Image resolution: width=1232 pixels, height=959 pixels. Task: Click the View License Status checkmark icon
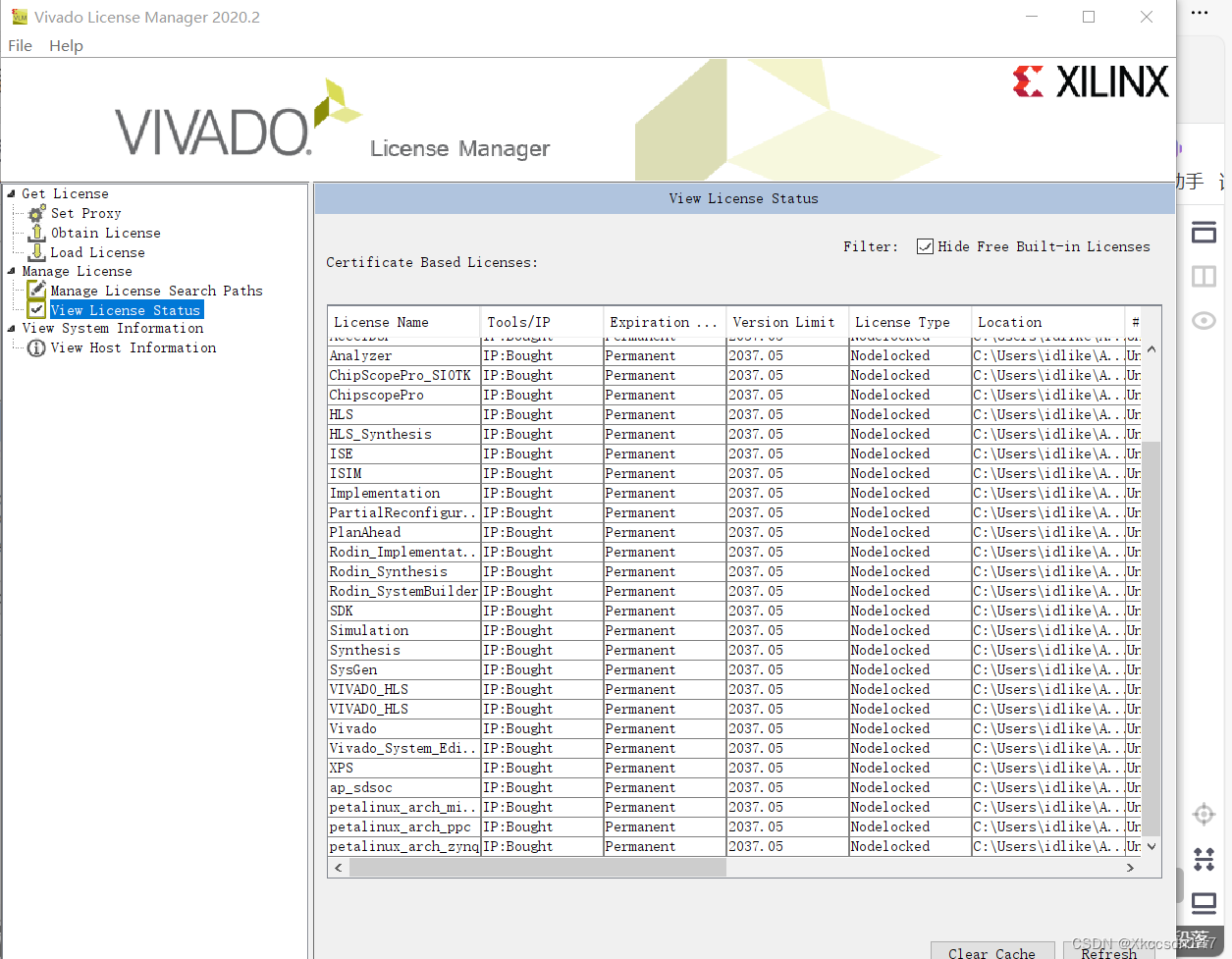[x=36, y=309]
